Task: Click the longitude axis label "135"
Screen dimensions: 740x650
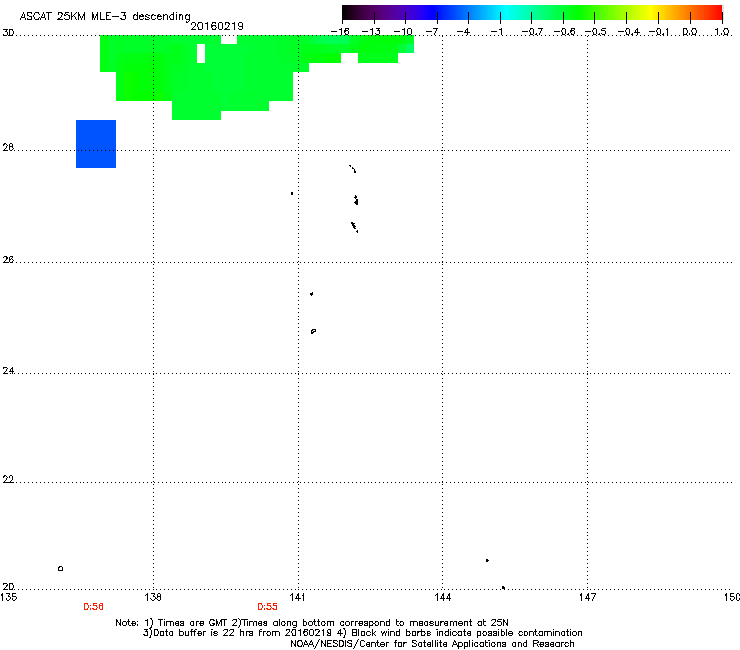Action: coord(9,597)
